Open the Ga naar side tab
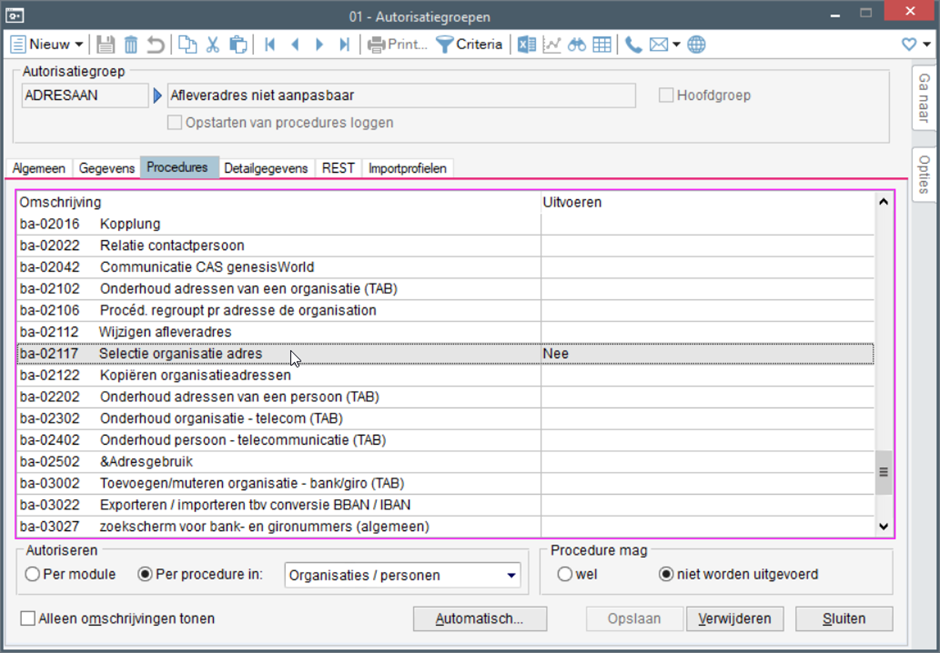Screen dimensions: 940x653 (924, 98)
